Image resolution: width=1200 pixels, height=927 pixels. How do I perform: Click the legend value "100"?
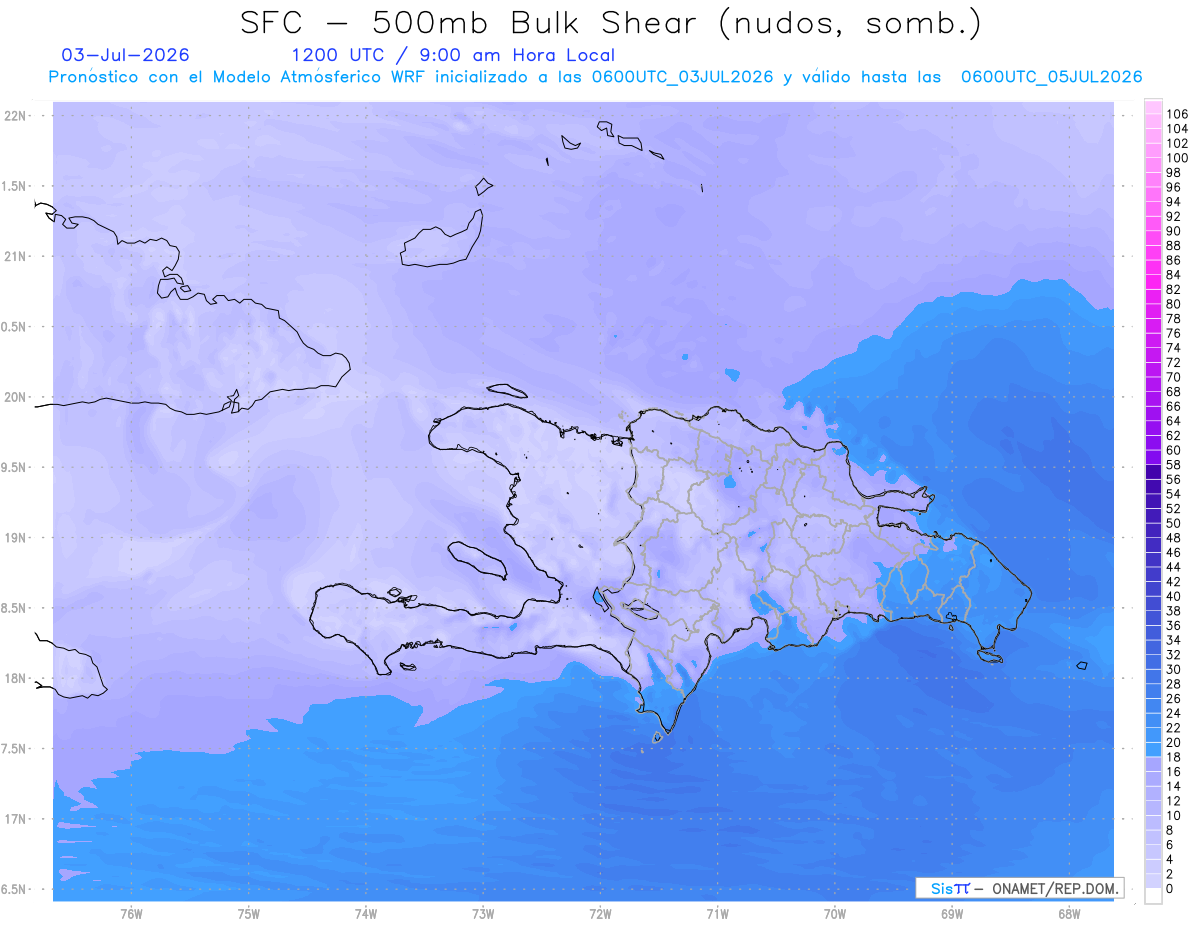point(1177,159)
